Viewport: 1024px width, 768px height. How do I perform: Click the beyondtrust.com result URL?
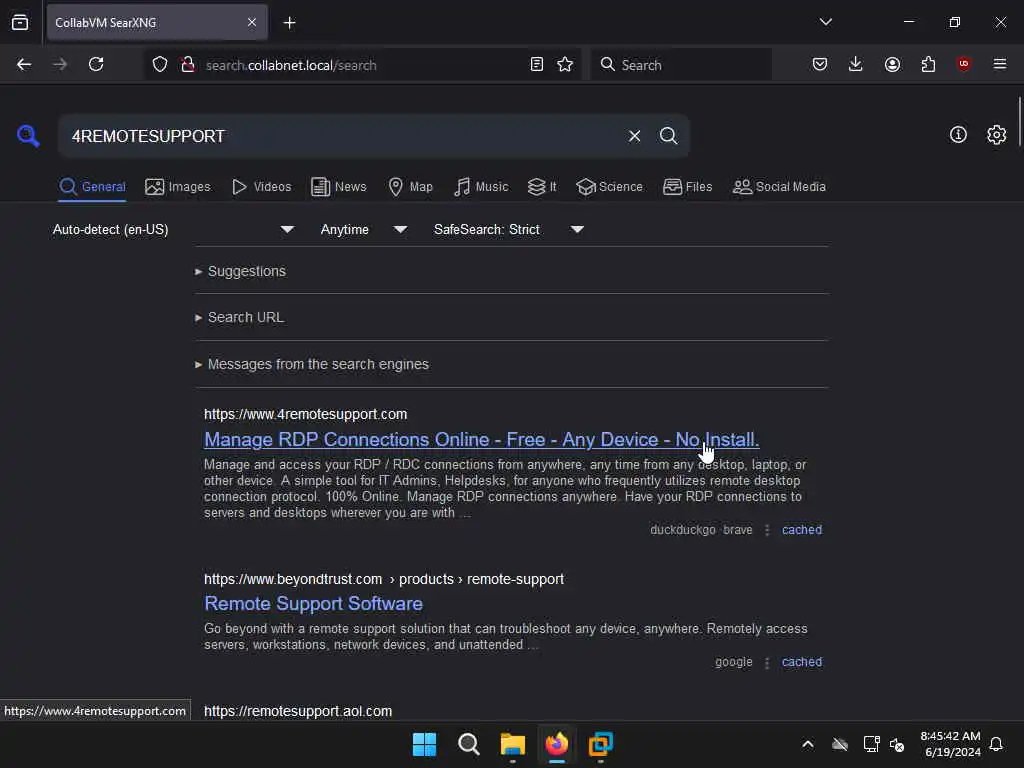point(384,579)
